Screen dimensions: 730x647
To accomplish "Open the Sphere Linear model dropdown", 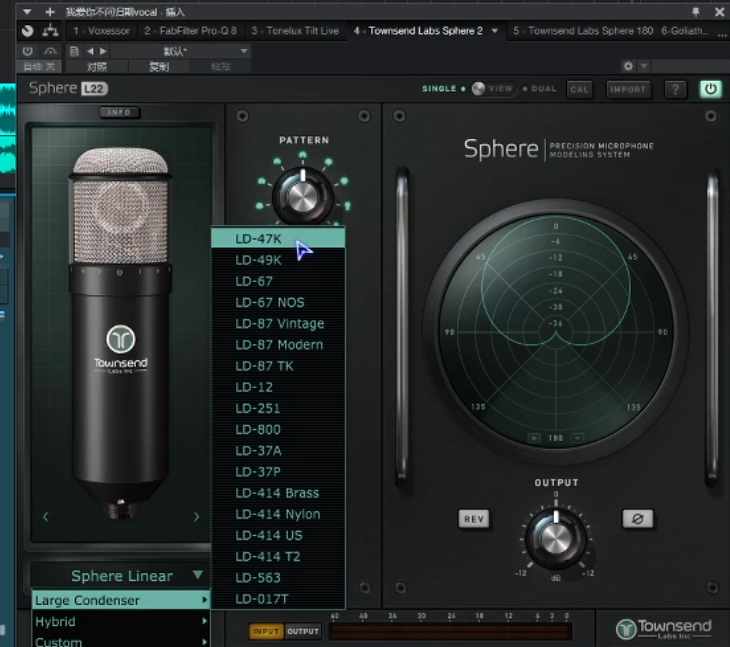I will pos(122,576).
